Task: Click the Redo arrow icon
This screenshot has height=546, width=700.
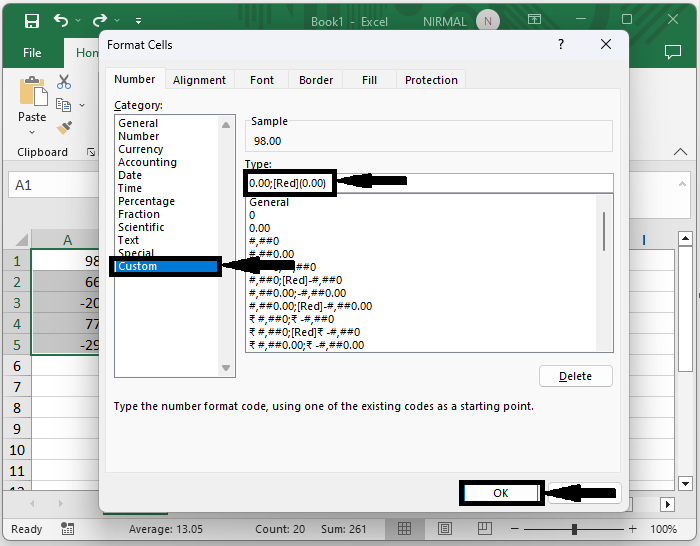Action: tap(100, 20)
